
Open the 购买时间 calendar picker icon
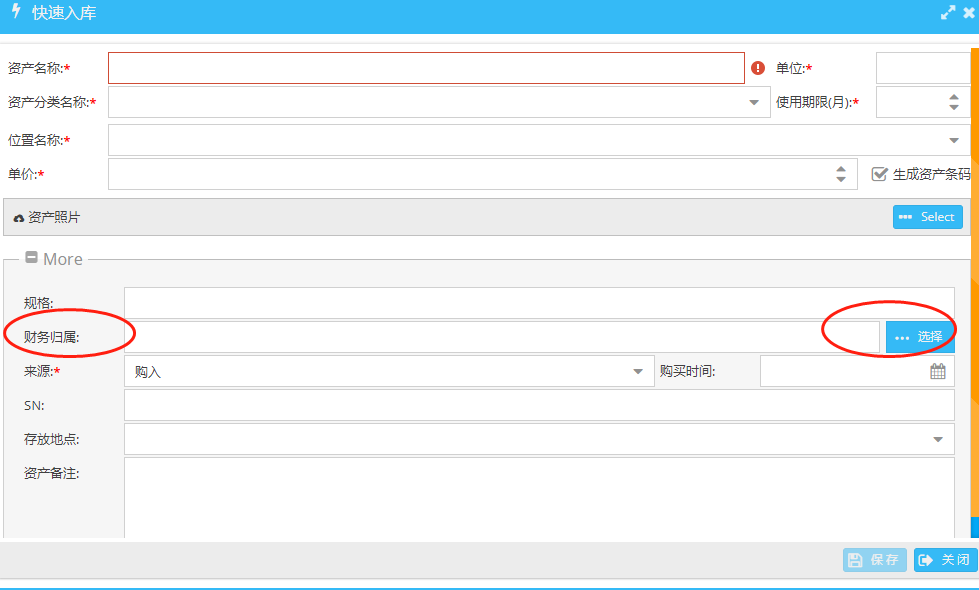coord(938,371)
